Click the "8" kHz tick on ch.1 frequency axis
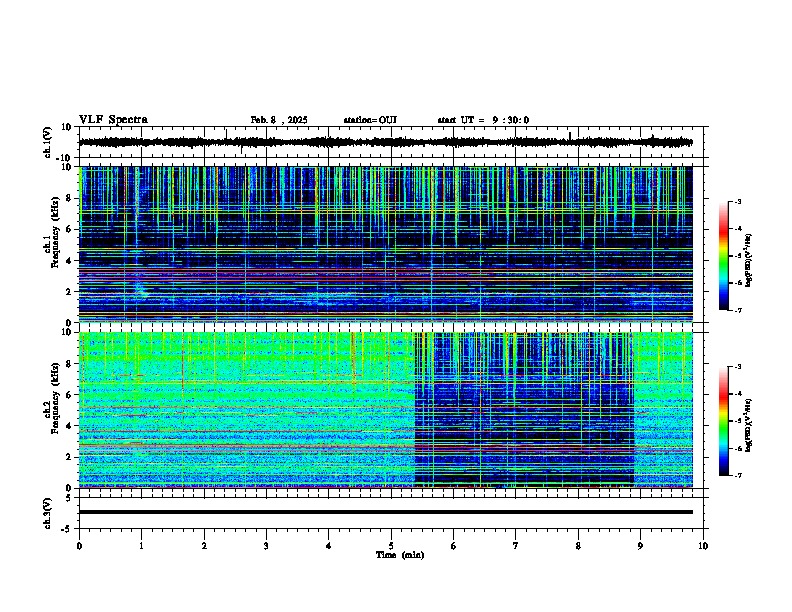This screenshot has width=792, height=612. pyautogui.click(x=69, y=198)
